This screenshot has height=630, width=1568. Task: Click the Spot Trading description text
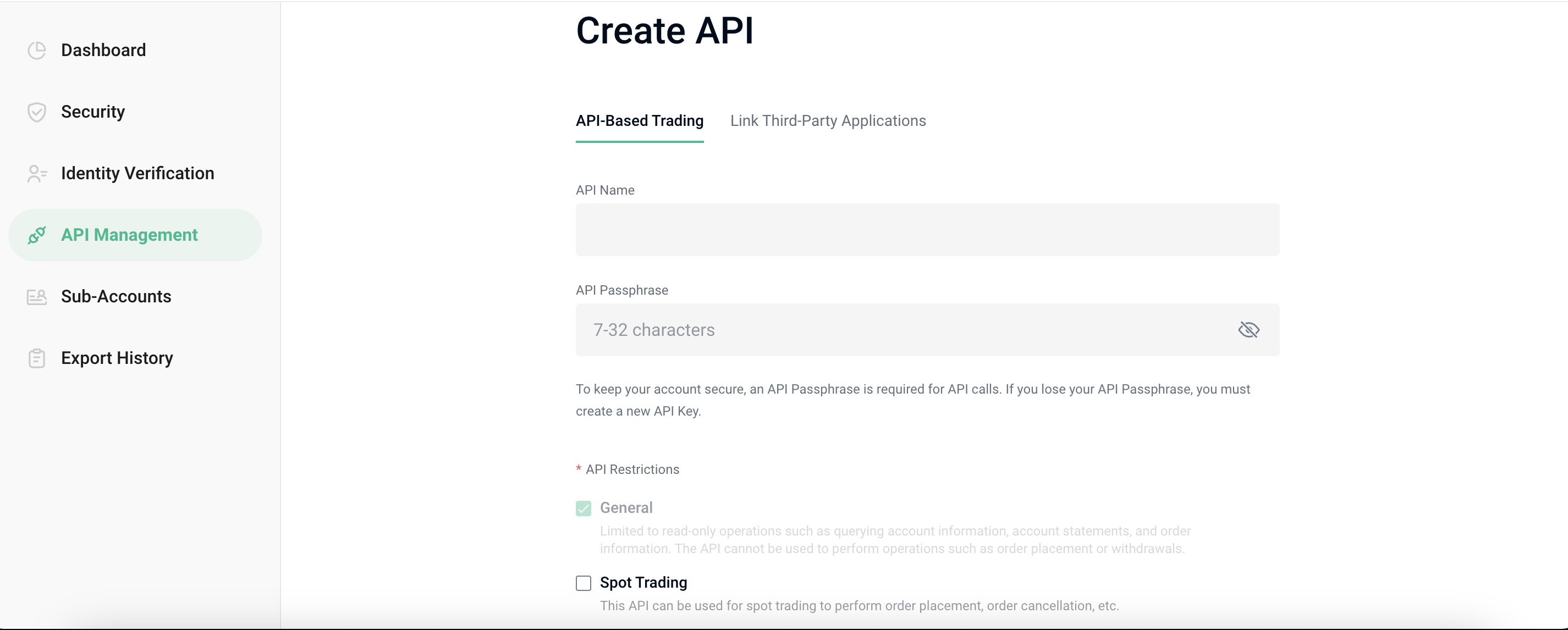[x=860, y=606]
